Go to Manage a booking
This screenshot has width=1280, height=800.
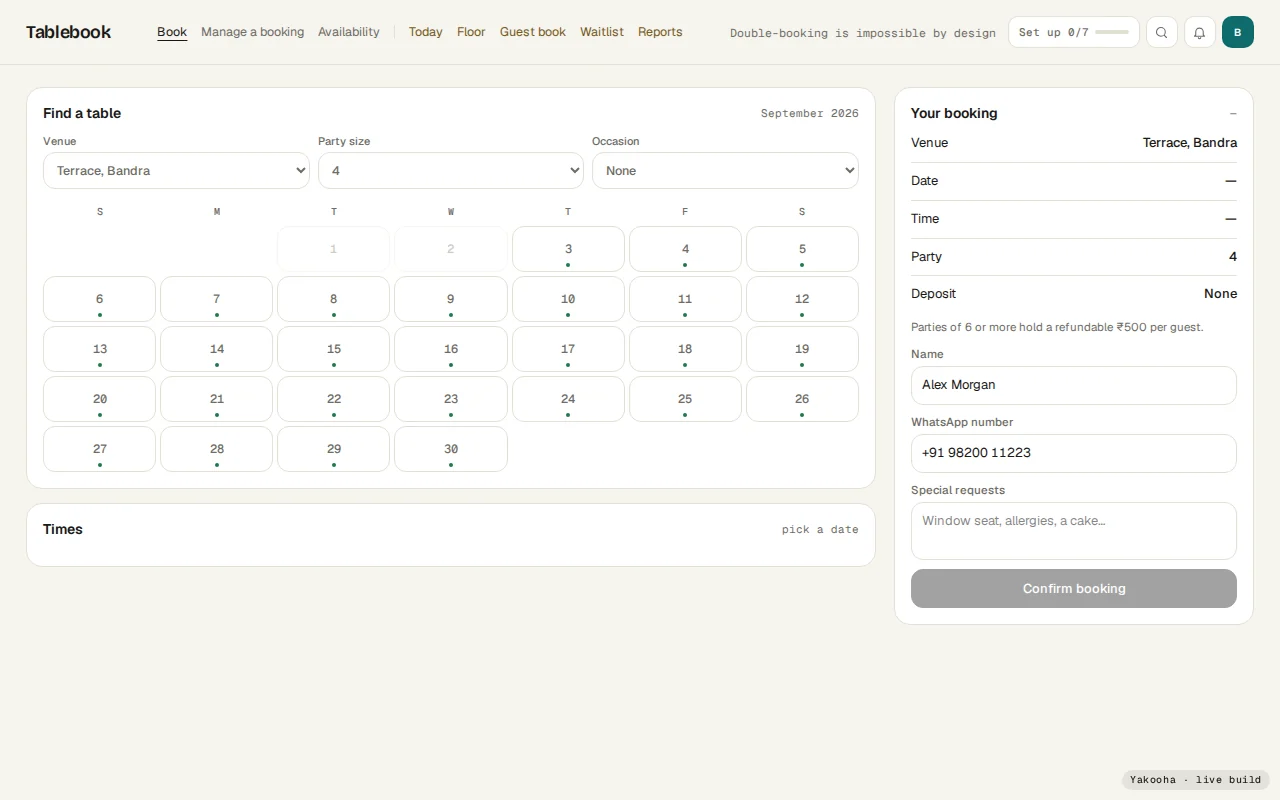coord(252,32)
